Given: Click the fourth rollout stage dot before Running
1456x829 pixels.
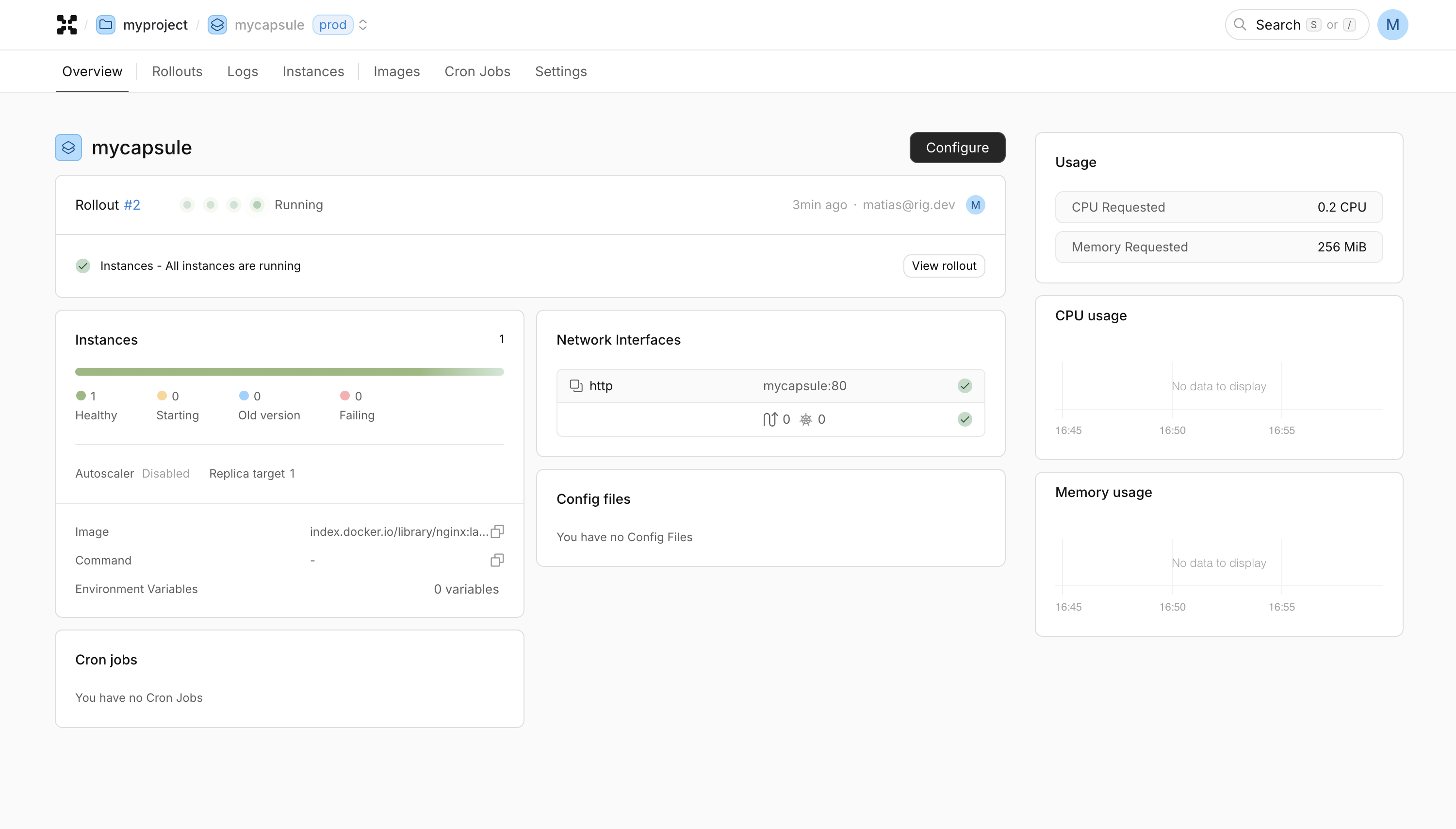Looking at the screenshot, I should click(x=257, y=205).
